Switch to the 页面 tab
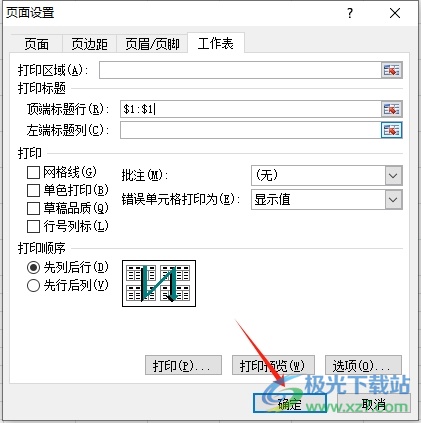Viewport: 421px width, 423px height. point(36,44)
